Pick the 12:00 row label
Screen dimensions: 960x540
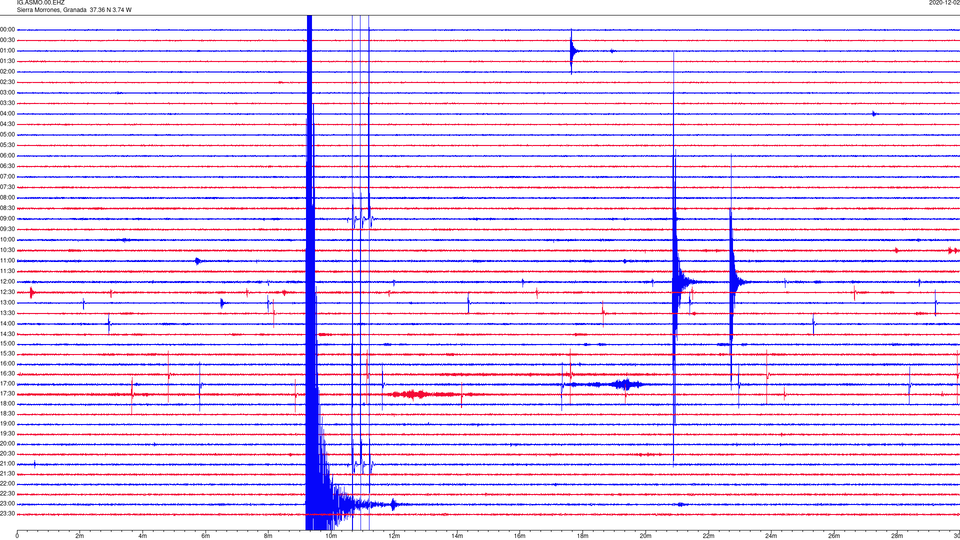pos(7,282)
